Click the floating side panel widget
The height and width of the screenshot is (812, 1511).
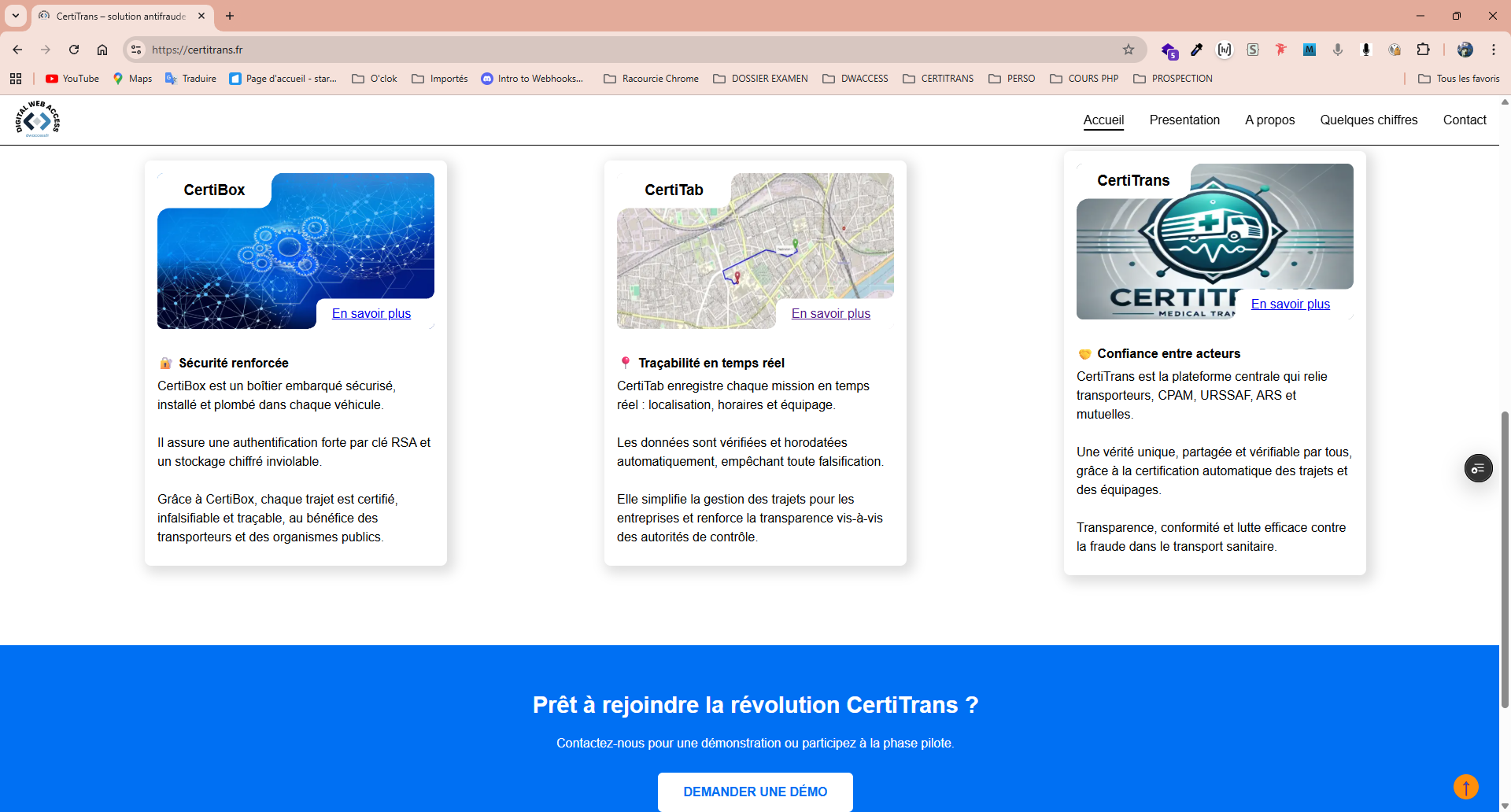[x=1478, y=468]
